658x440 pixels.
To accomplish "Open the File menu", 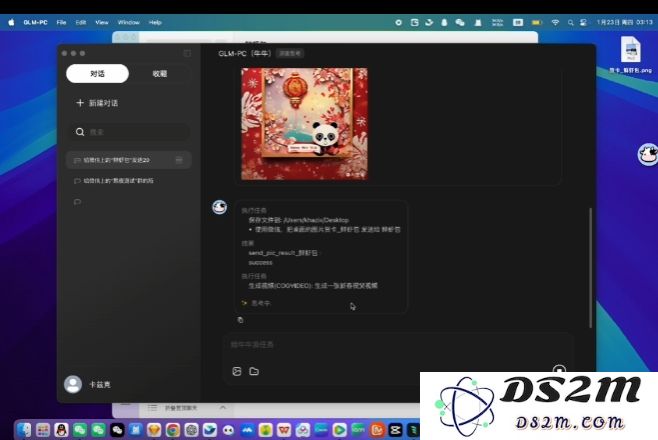I will point(61,23).
